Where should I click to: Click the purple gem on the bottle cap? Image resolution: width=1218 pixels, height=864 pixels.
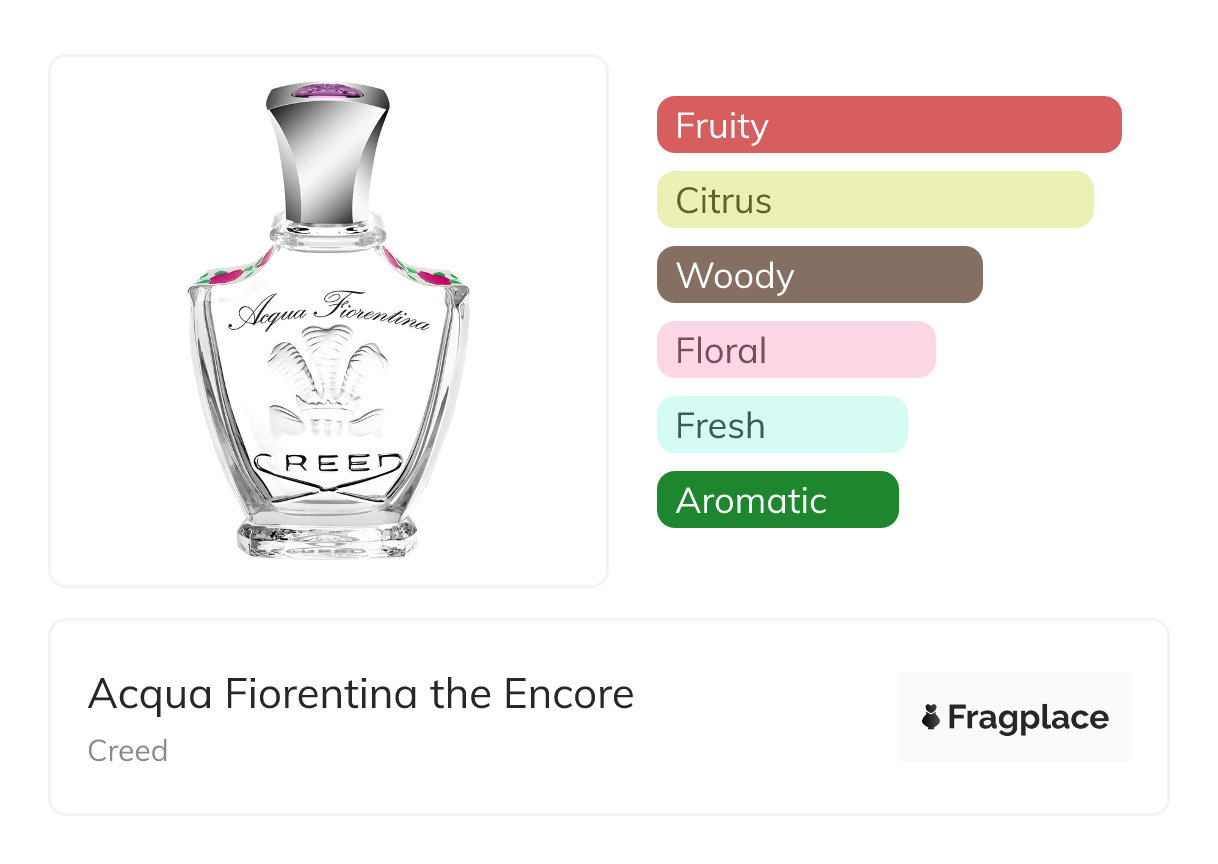[x=326, y=92]
